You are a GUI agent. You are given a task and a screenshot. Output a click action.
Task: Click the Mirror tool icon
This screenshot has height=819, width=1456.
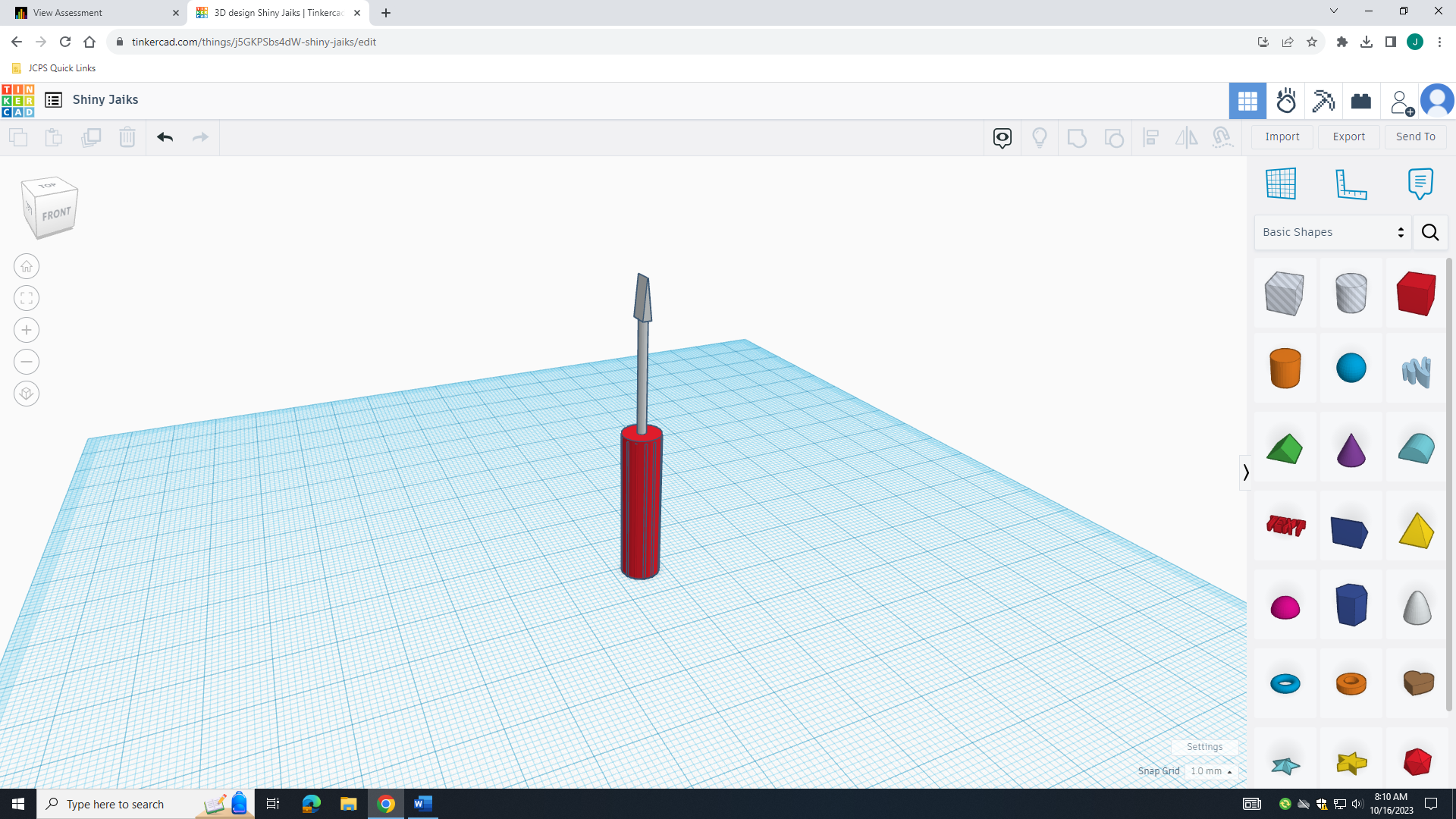coord(1187,137)
